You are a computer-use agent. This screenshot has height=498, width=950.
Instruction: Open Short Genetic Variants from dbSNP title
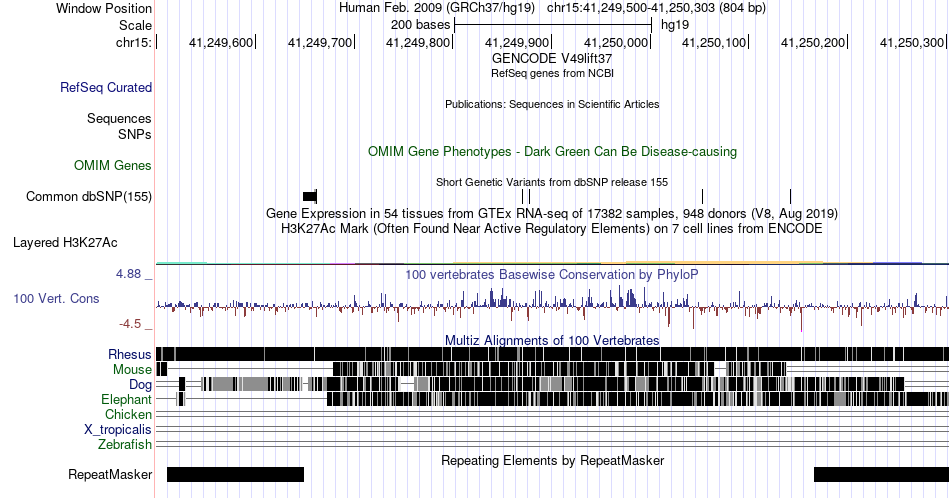coord(552,182)
